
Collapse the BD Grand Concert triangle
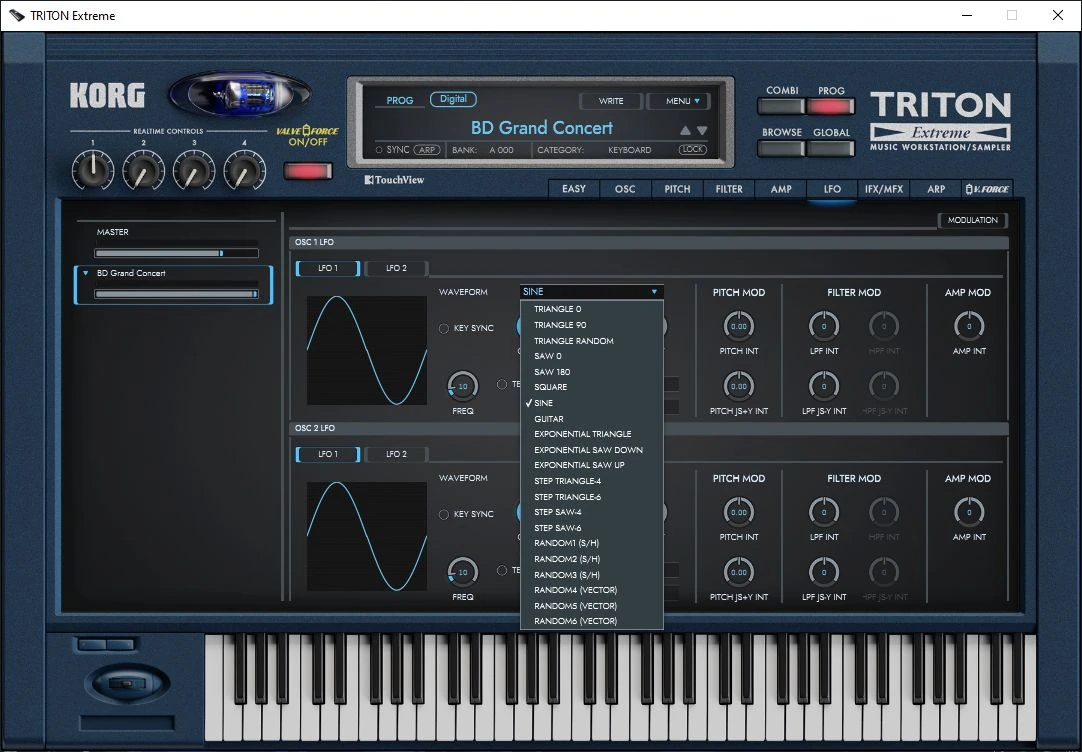(x=86, y=273)
